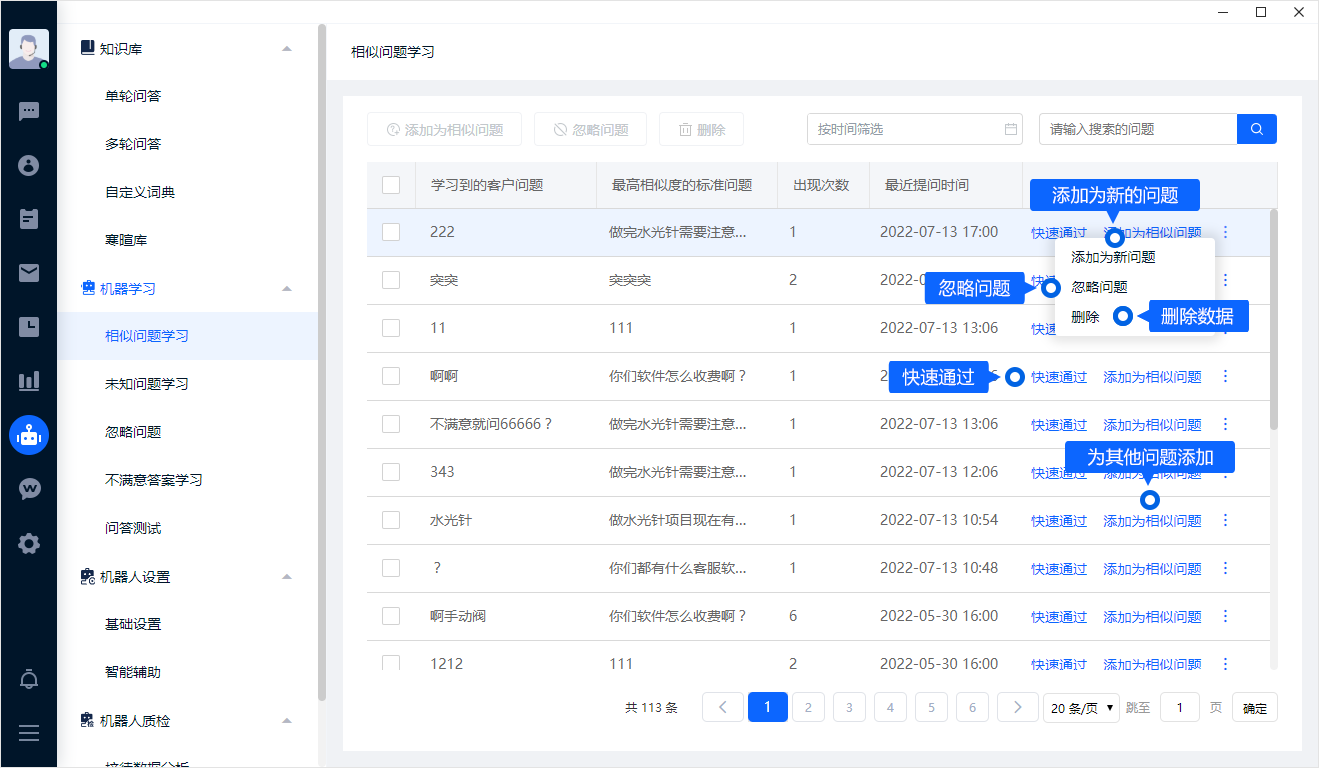Choose 删除 from the popup menu
1319x768 pixels.
1085,317
